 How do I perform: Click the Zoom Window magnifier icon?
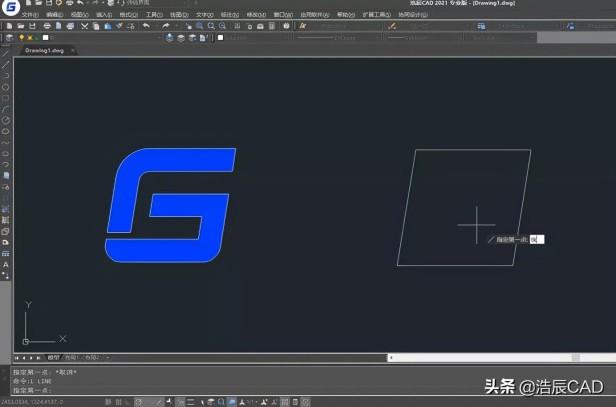211,26
